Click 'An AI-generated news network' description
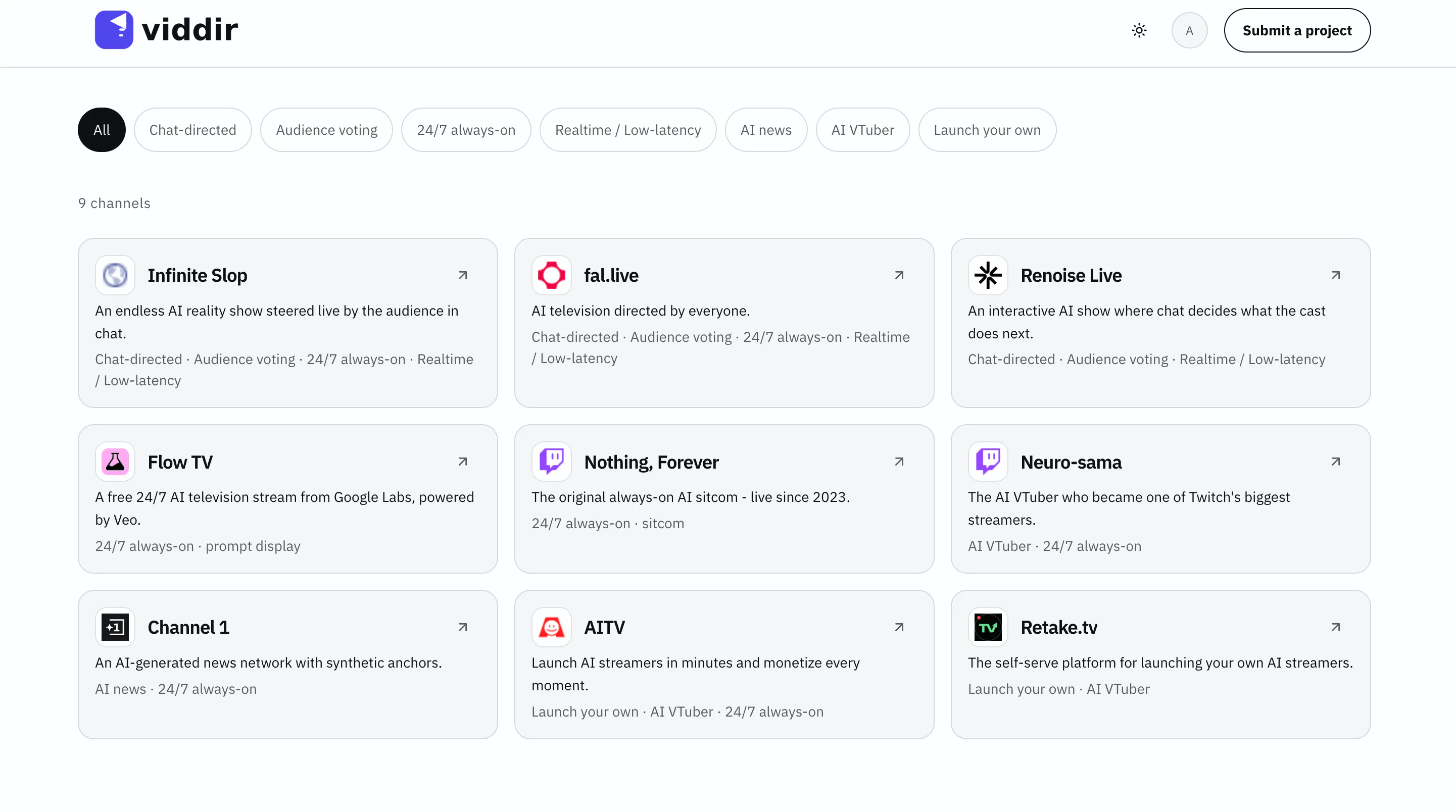This screenshot has height=812, width=1456. tap(268, 663)
